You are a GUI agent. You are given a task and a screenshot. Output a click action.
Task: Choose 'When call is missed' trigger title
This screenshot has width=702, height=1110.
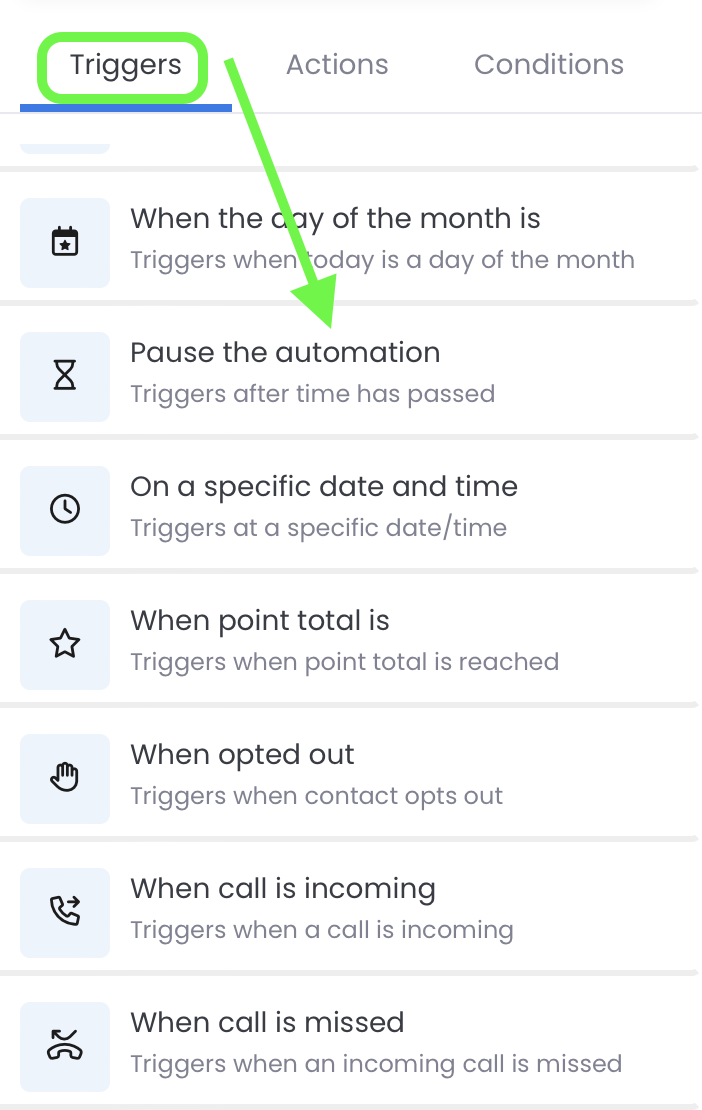(x=267, y=1022)
